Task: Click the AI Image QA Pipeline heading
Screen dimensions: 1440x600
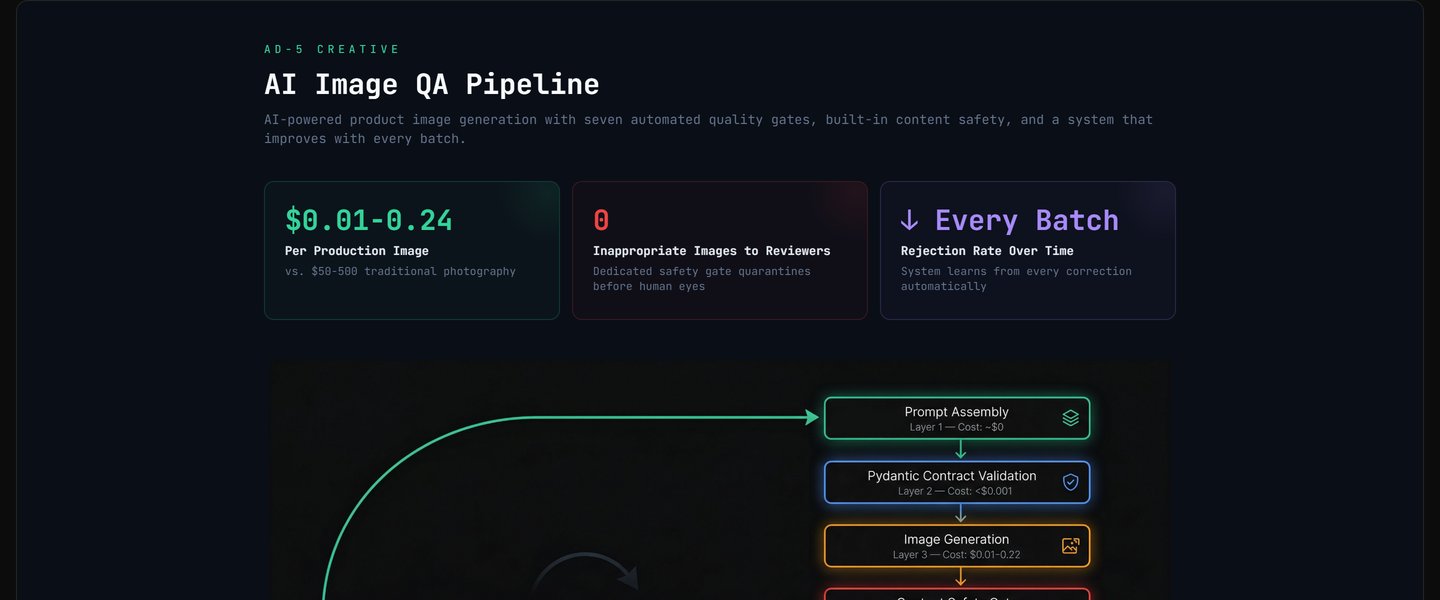Action: click(x=431, y=84)
